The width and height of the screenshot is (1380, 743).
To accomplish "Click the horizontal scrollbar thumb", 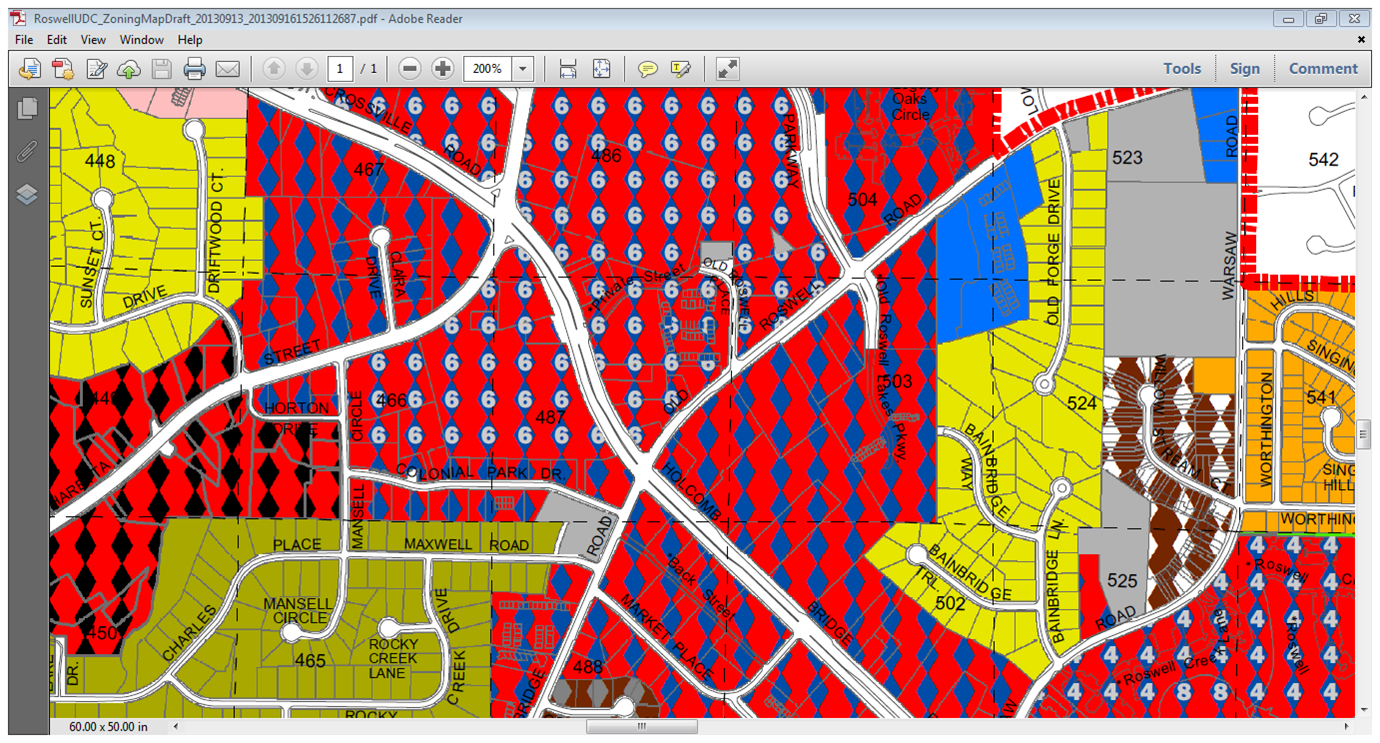I will tap(641, 727).
